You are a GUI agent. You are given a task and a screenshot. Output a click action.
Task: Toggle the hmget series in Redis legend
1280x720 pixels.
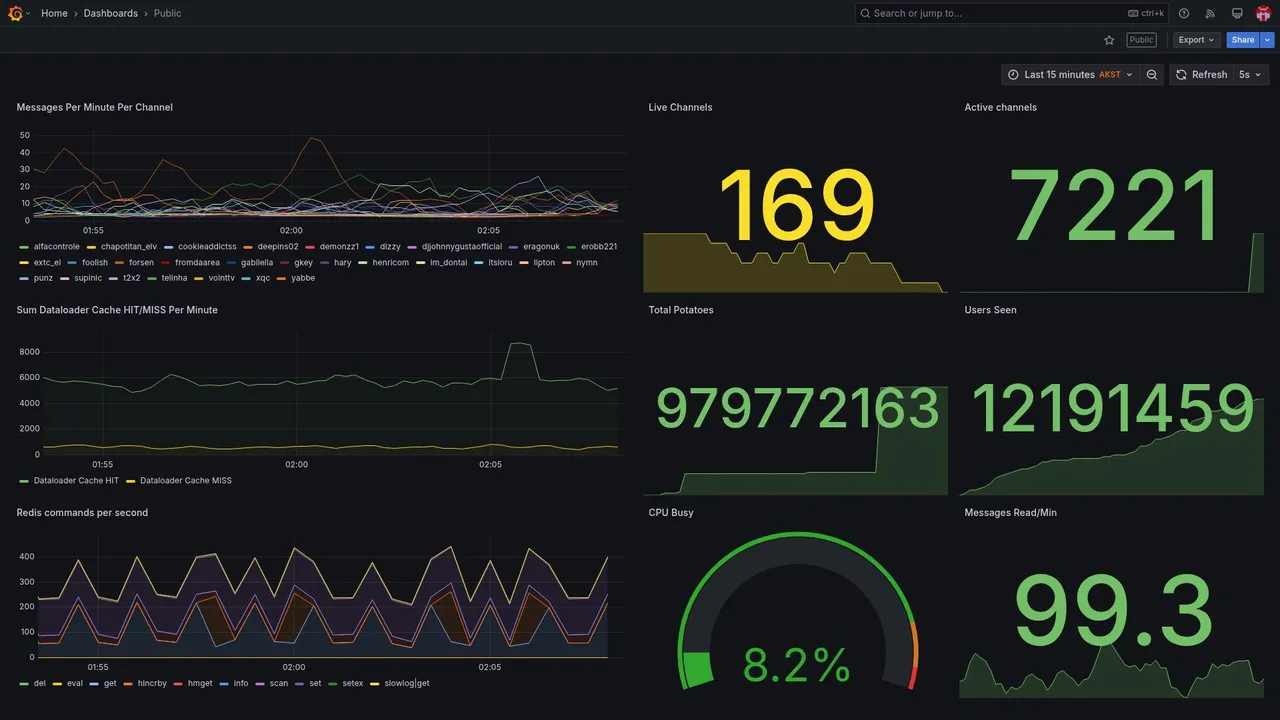tap(194, 684)
